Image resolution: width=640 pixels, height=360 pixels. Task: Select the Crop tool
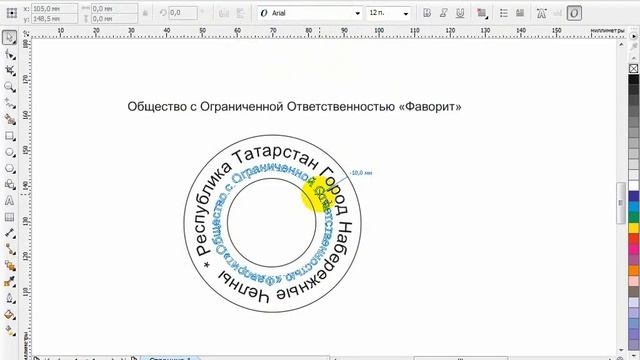pos(9,71)
